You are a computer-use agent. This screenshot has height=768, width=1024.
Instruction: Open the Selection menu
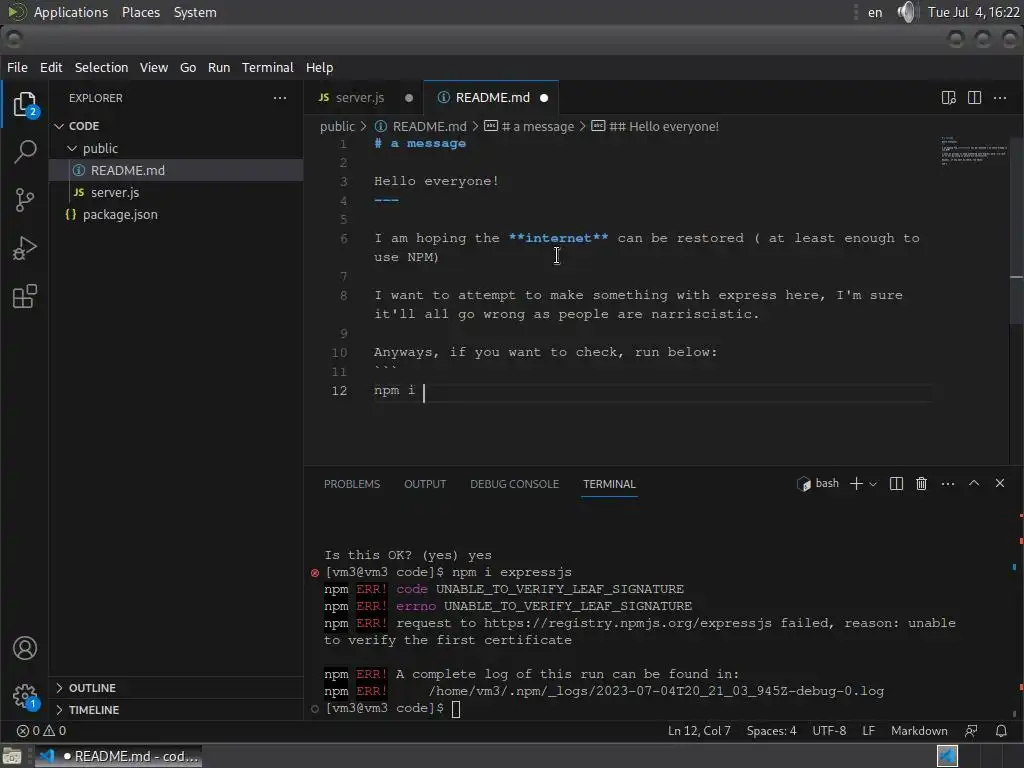coord(101,67)
